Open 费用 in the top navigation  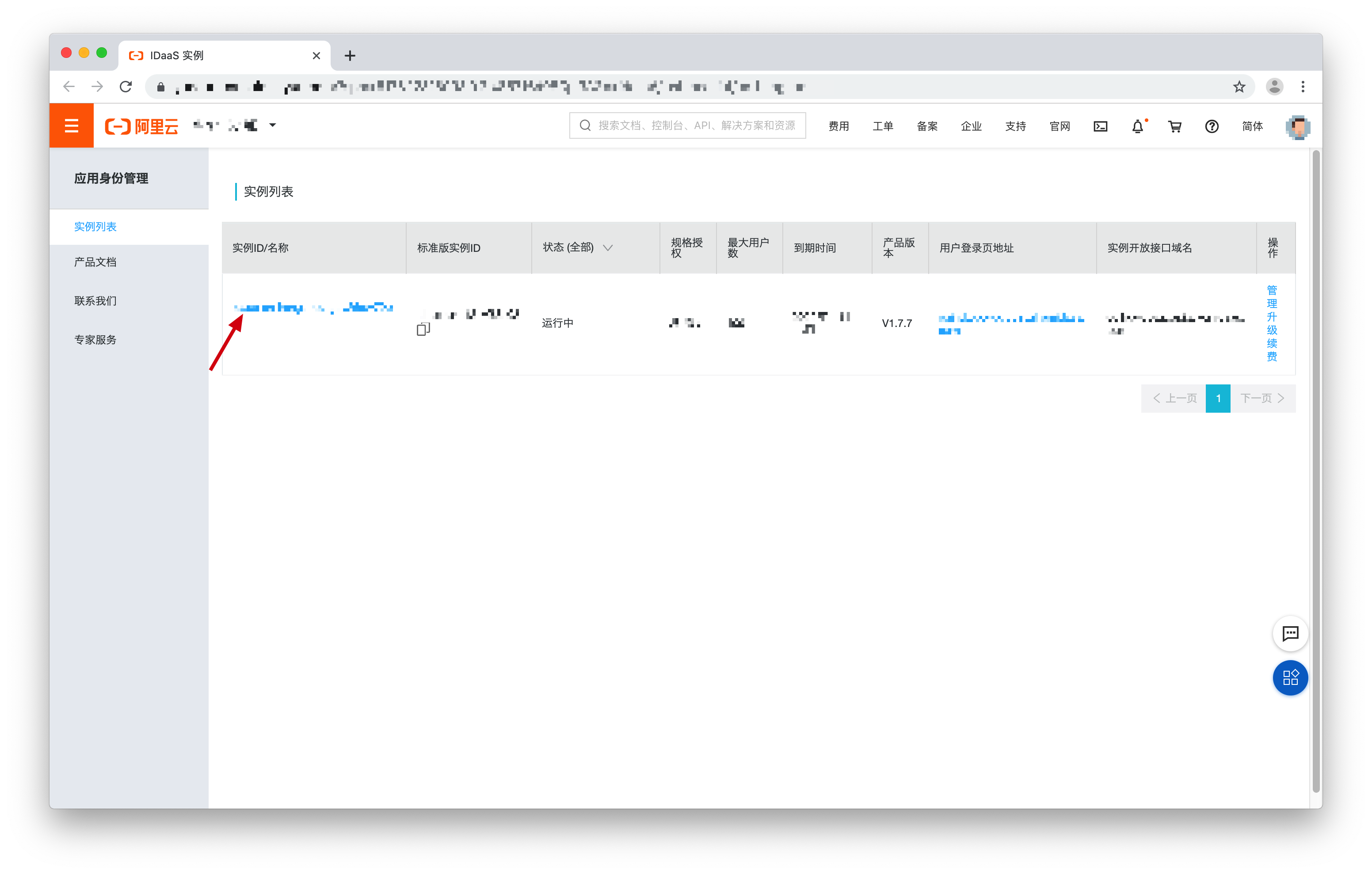[x=838, y=126]
